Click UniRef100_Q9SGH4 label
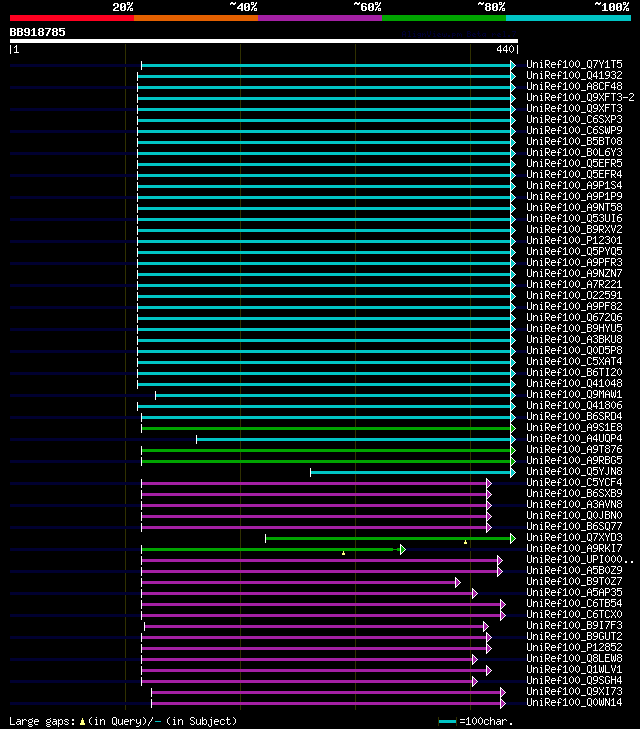This screenshot has width=640, height=729. click(x=574, y=681)
